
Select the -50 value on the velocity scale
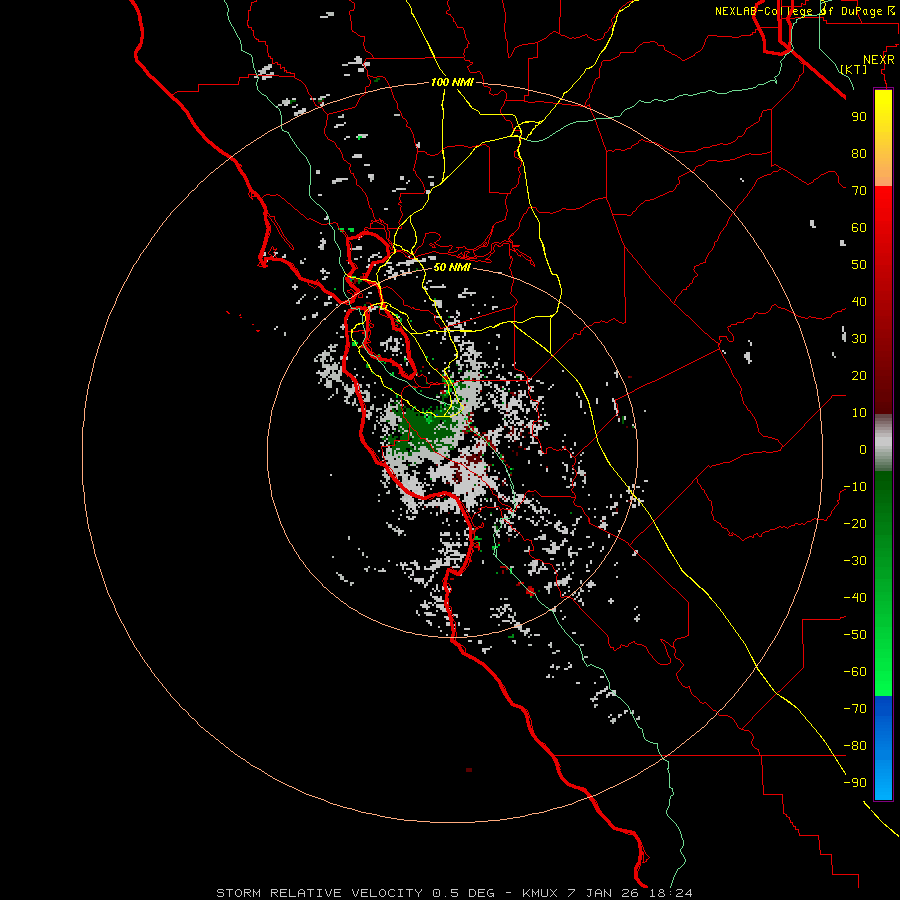point(855,635)
